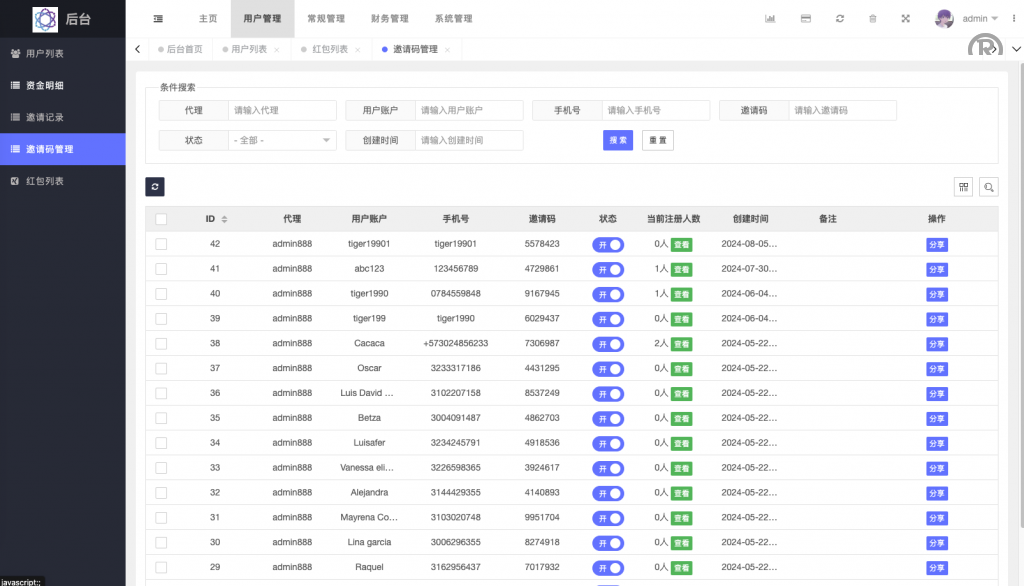
Task: Select all rows using header checkbox
Action: click(x=161, y=219)
